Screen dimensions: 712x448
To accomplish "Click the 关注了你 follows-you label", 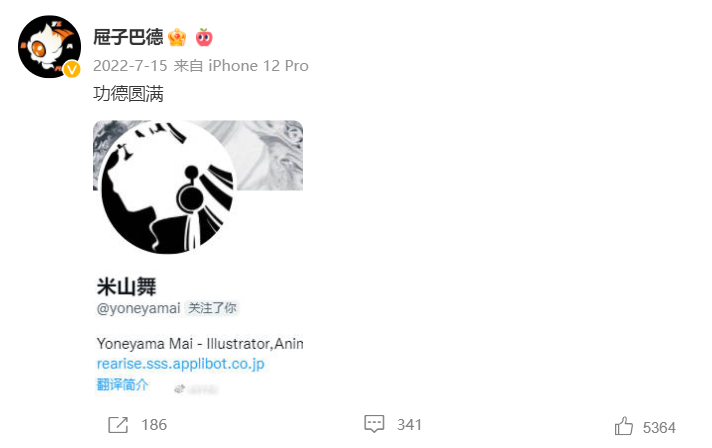I will tap(212, 308).
